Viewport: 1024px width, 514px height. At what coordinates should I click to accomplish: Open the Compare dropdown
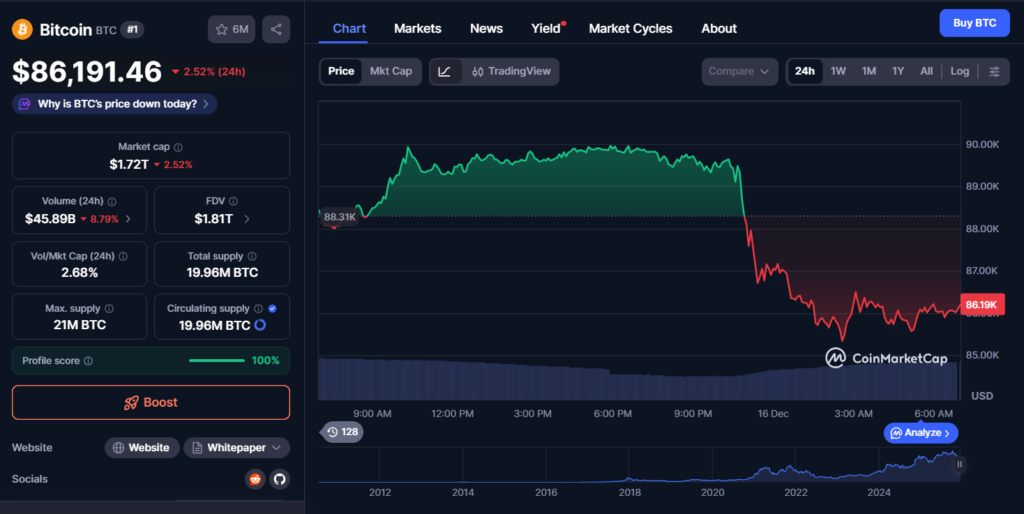(740, 71)
